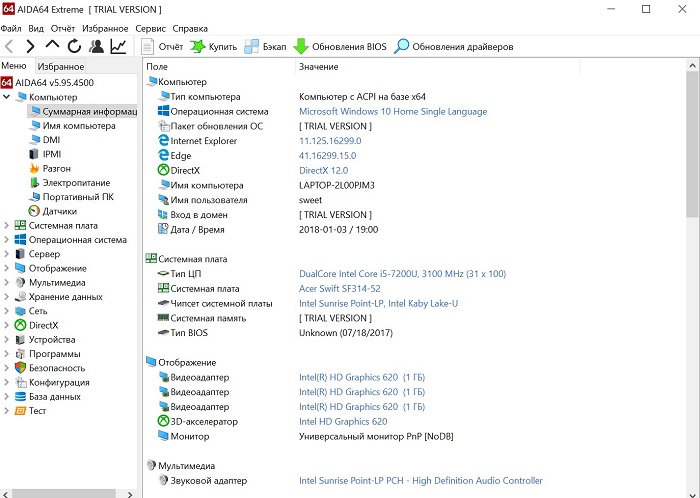
Task: Select the Тип BIOS row
Action: pyautogui.click(x=275, y=333)
